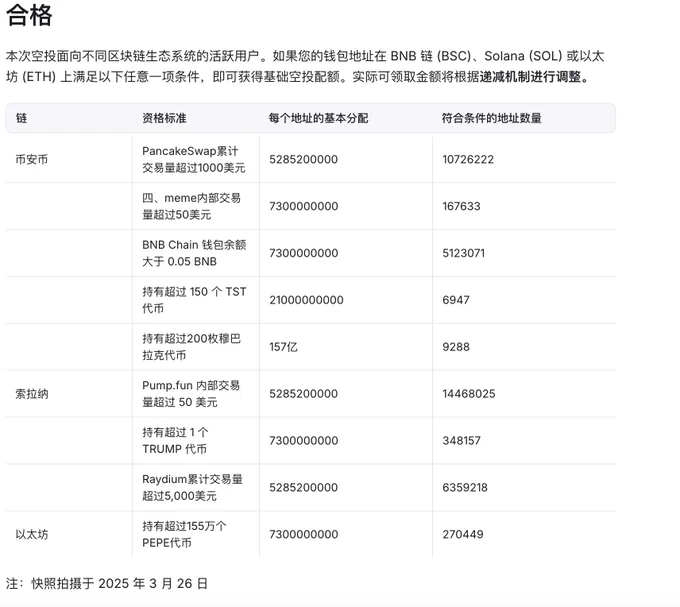Select the 21000000000 allocation value
The height and width of the screenshot is (607, 680).
[306, 300]
